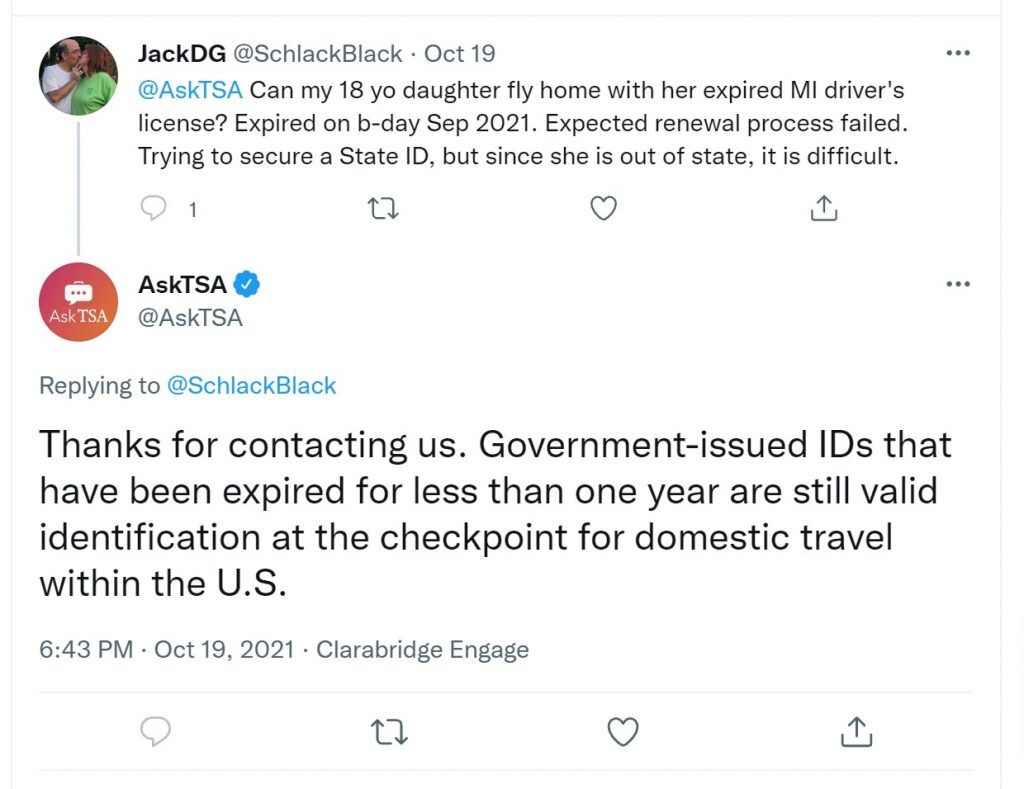This screenshot has width=1024, height=789.
Task: Open the JackDG display name
Action: [182, 54]
